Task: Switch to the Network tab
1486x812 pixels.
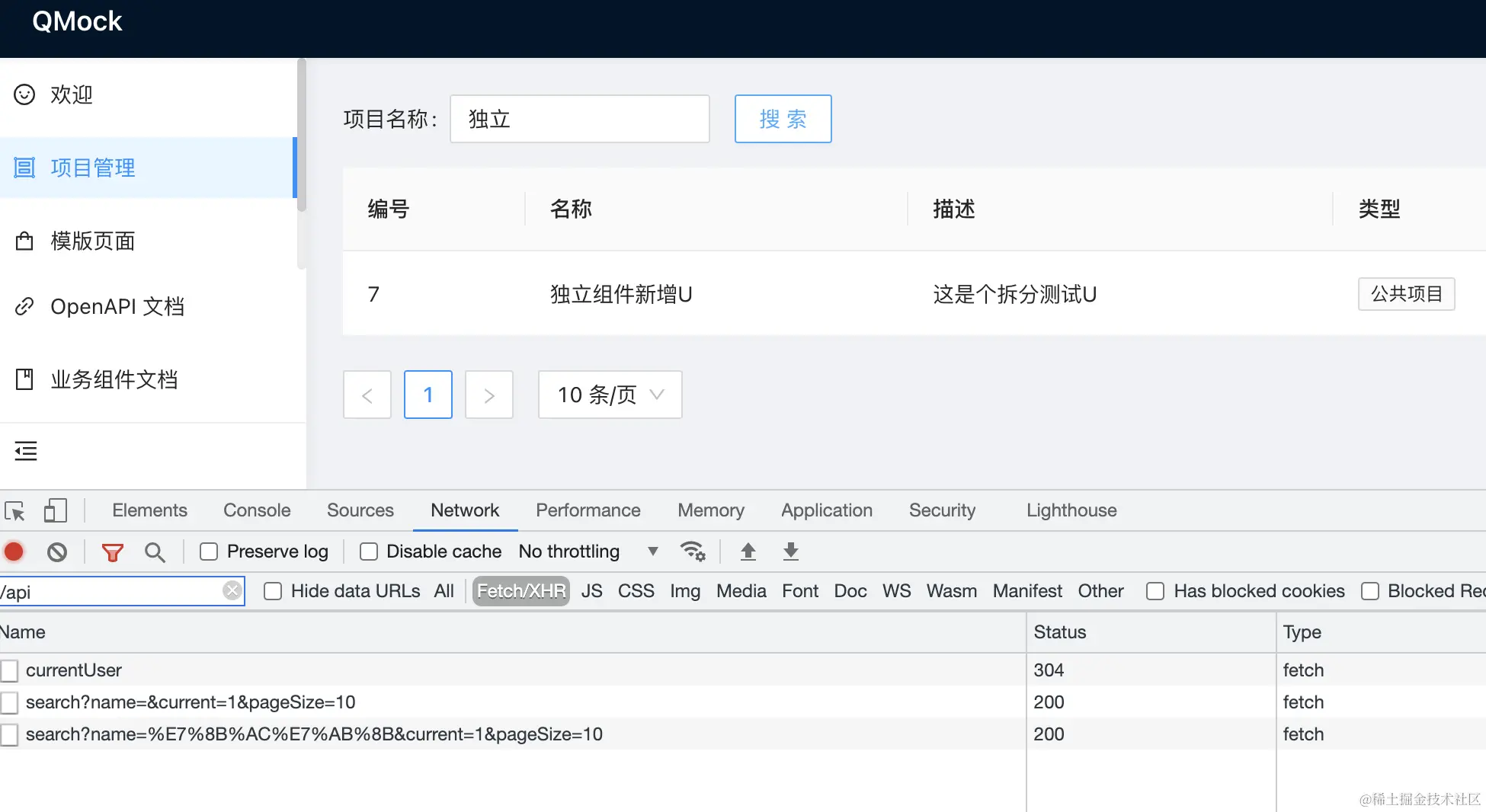Action: [465, 510]
